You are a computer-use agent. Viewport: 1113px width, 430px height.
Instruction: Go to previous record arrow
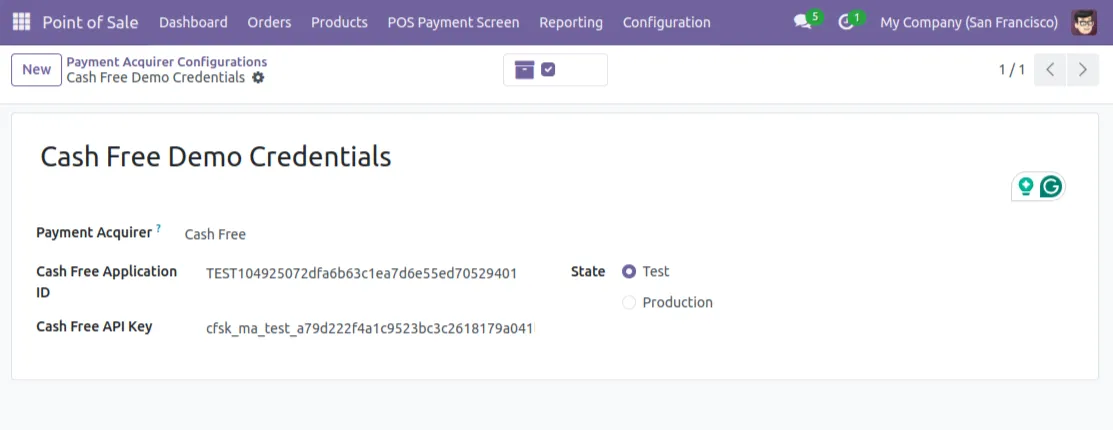pos(1050,70)
